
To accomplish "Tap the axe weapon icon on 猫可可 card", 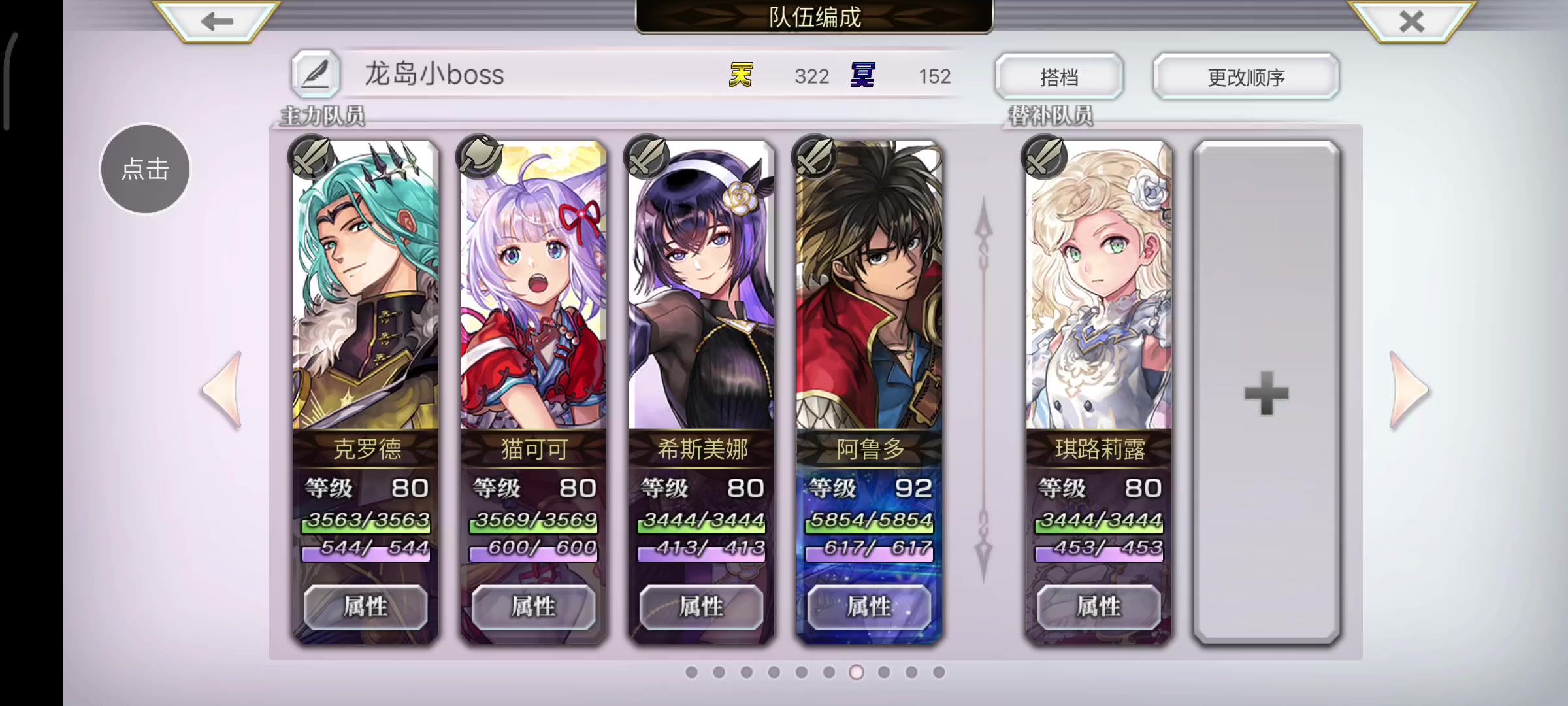I will (x=480, y=157).
